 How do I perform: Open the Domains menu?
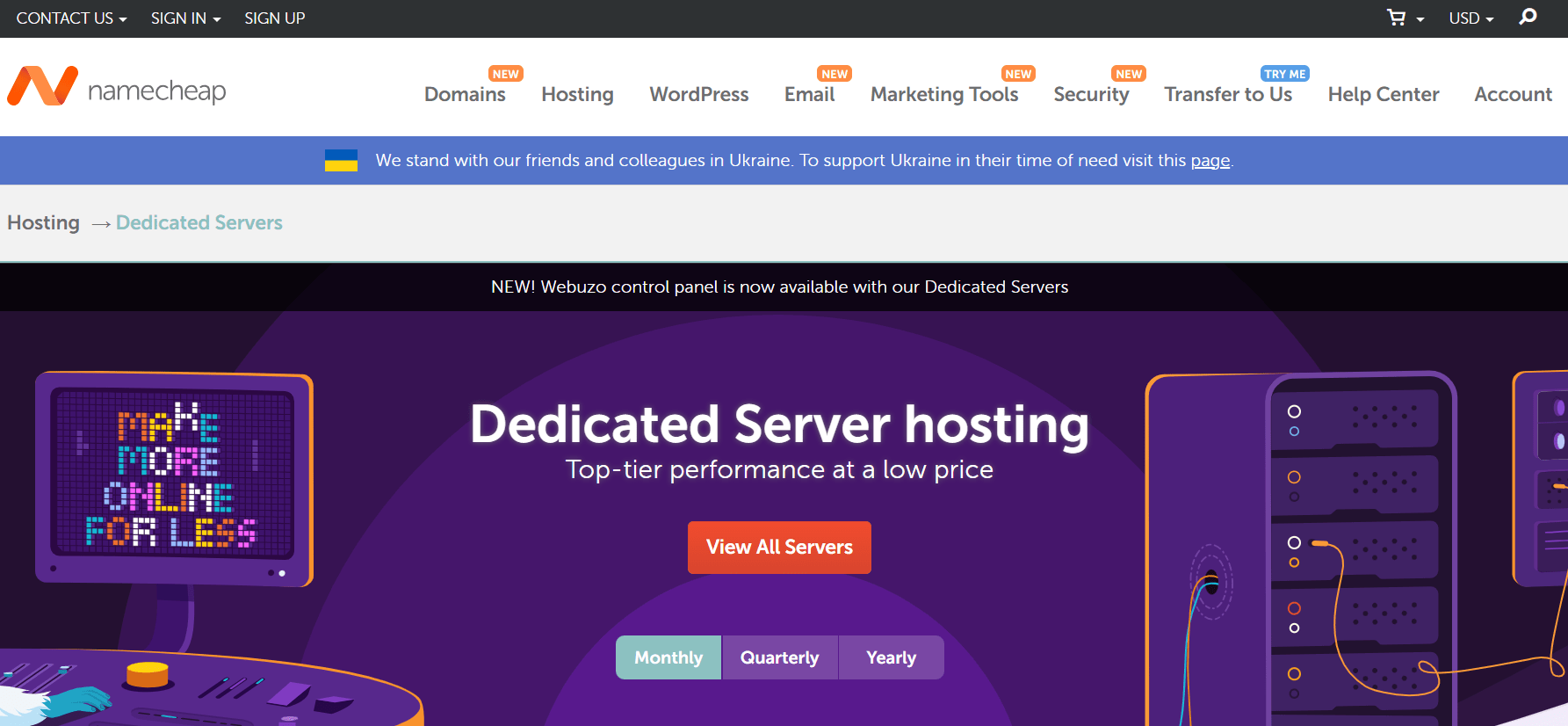[x=465, y=94]
